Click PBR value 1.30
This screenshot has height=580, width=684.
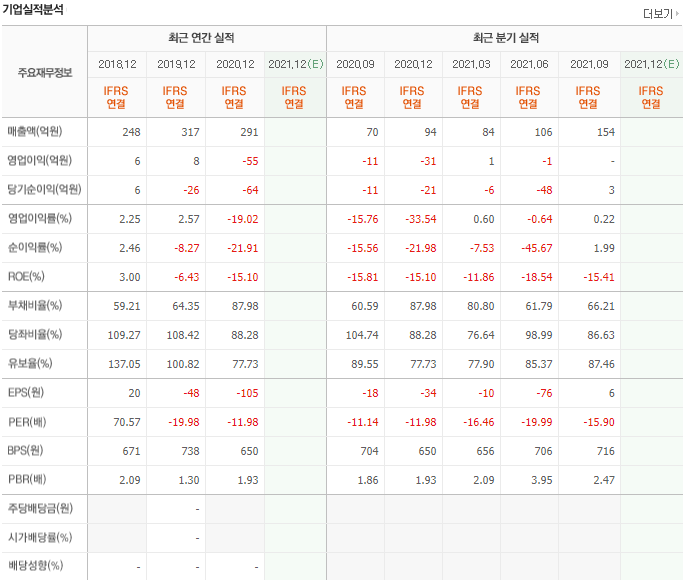click(189, 480)
